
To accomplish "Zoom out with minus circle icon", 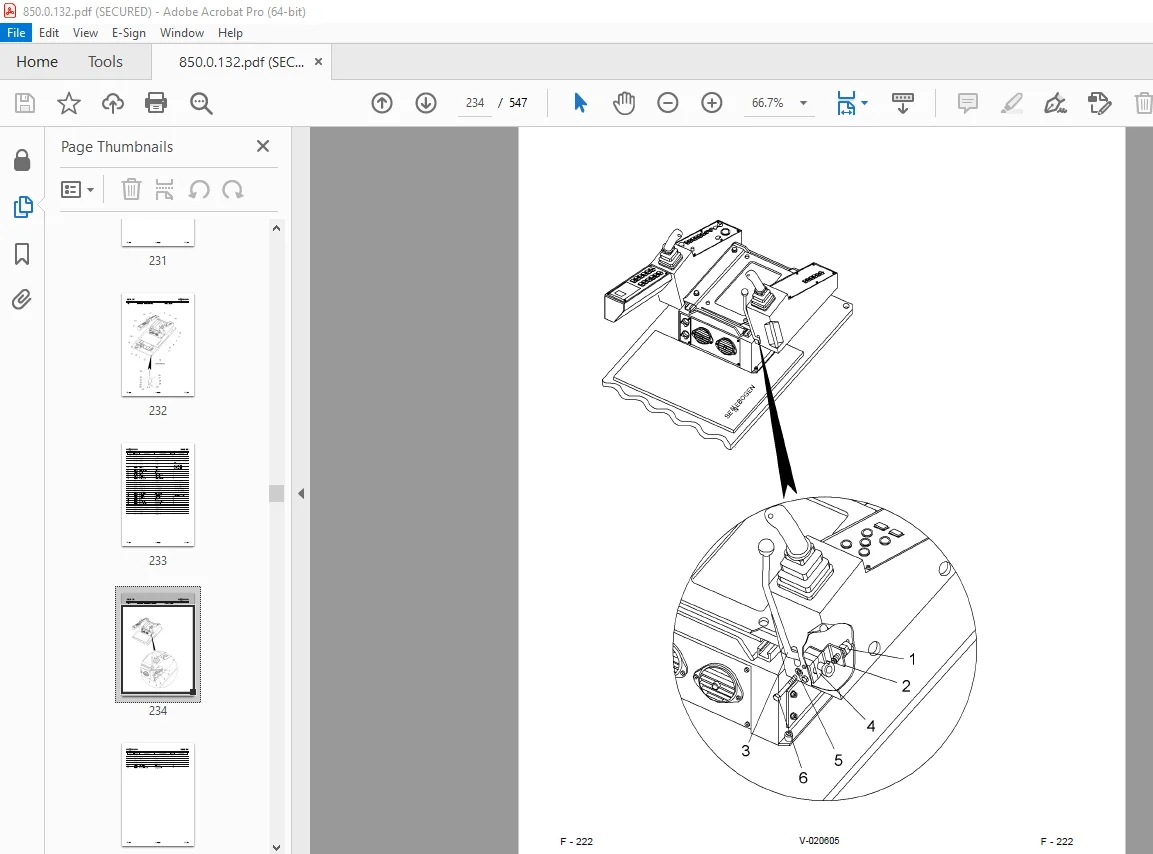I will coord(668,103).
